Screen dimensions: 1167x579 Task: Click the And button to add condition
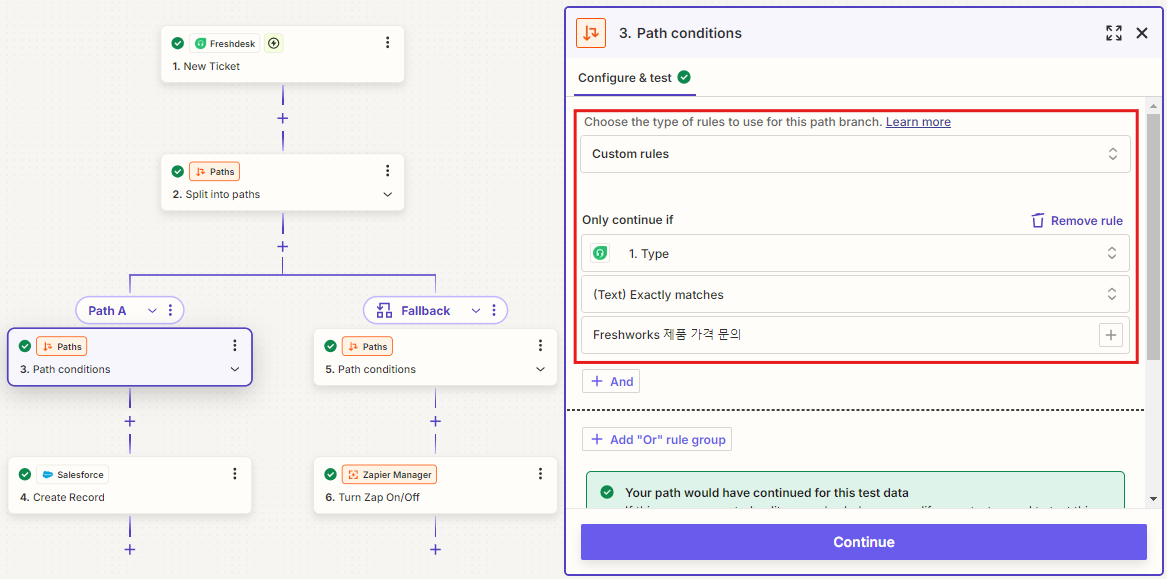pyautogui.click(x=611, y=381)
